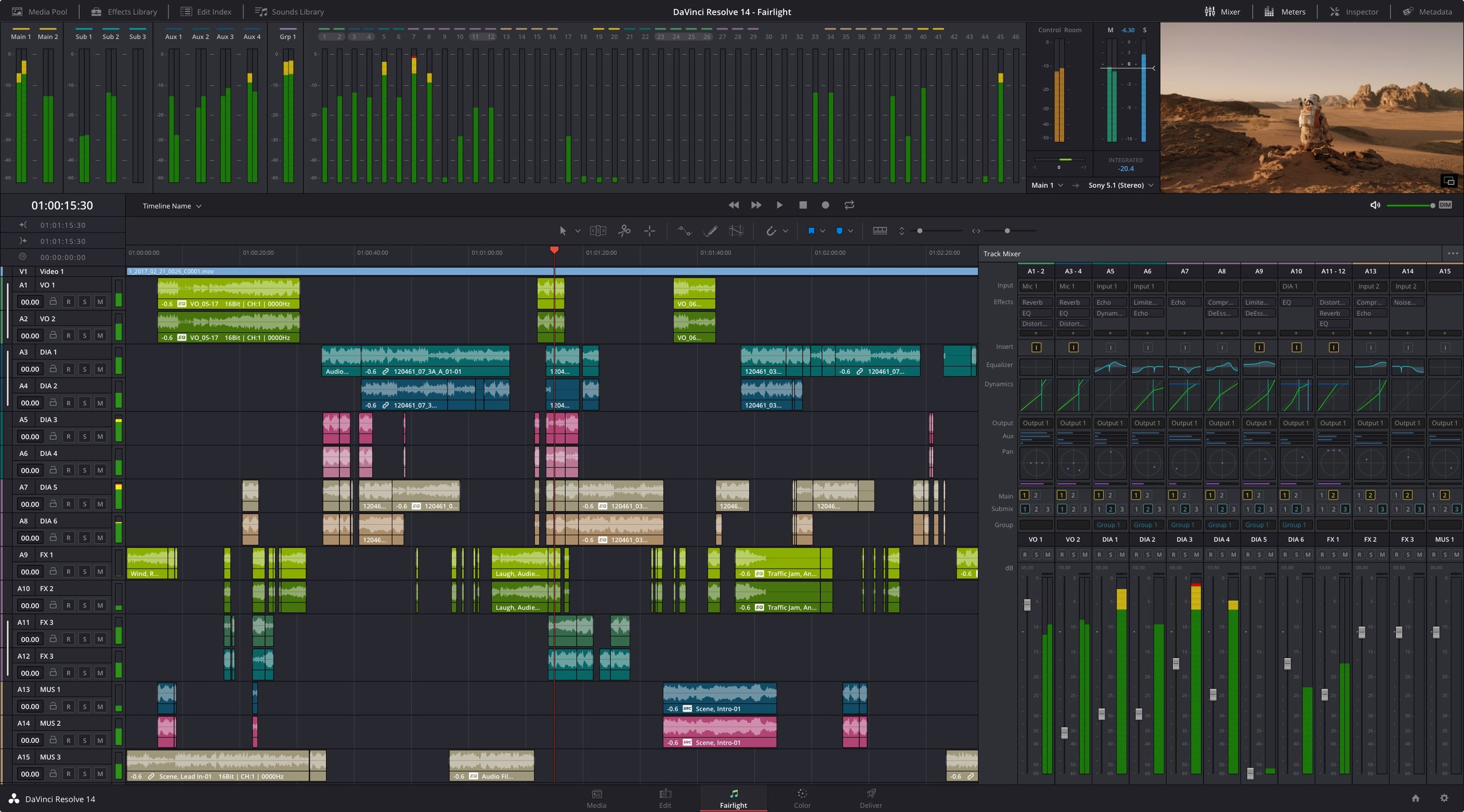The height and width of the screenshot is (812, 1464).
Task: Click the DaVinci Resolve logo icon
Action: click(14, 799)
